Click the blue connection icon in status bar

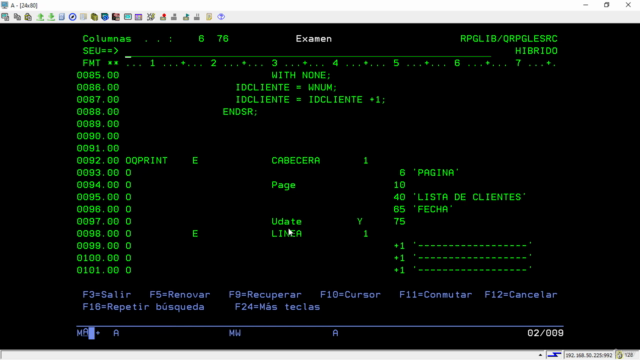554,355
